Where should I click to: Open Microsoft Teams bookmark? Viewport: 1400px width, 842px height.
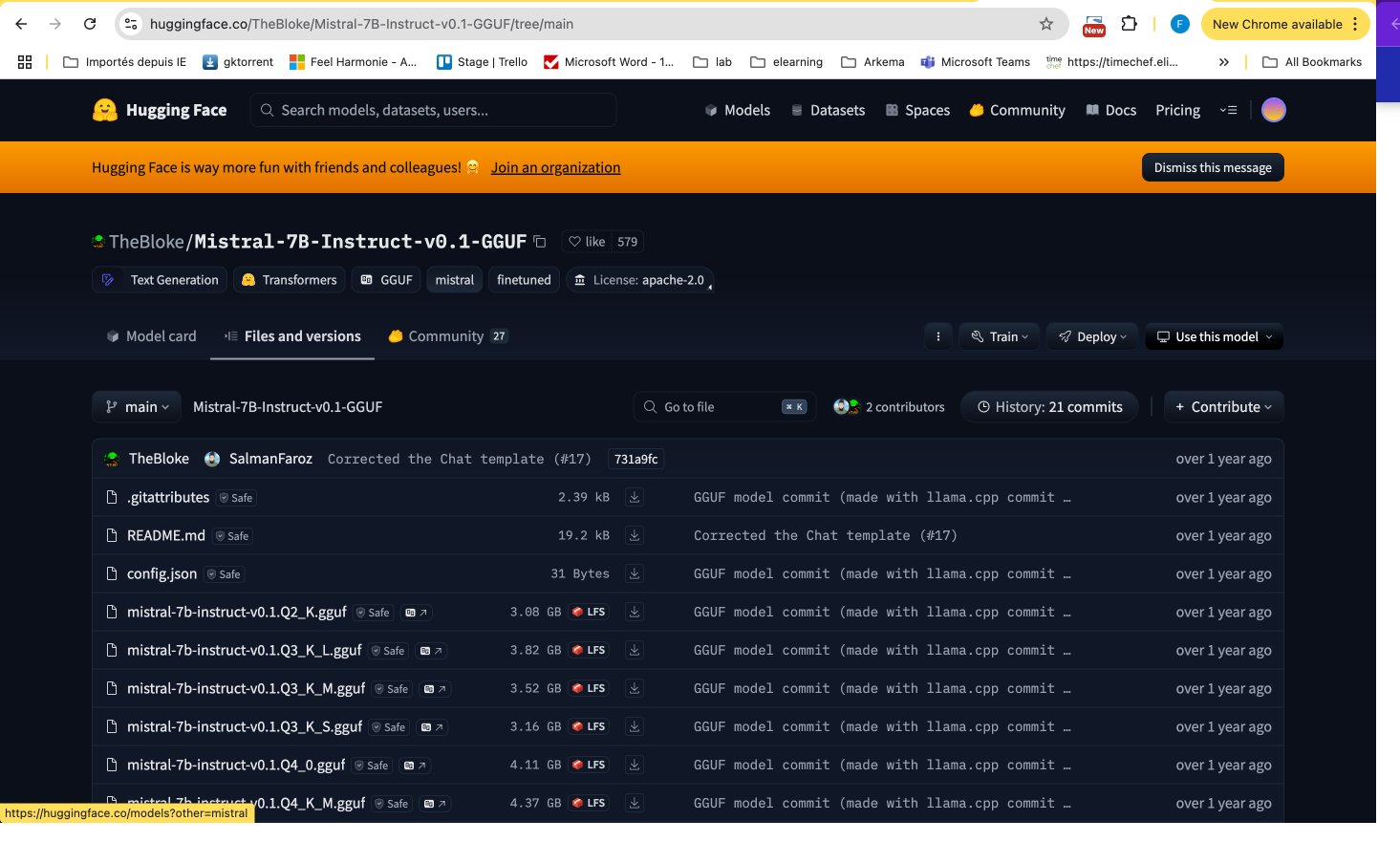coord(975,62)
